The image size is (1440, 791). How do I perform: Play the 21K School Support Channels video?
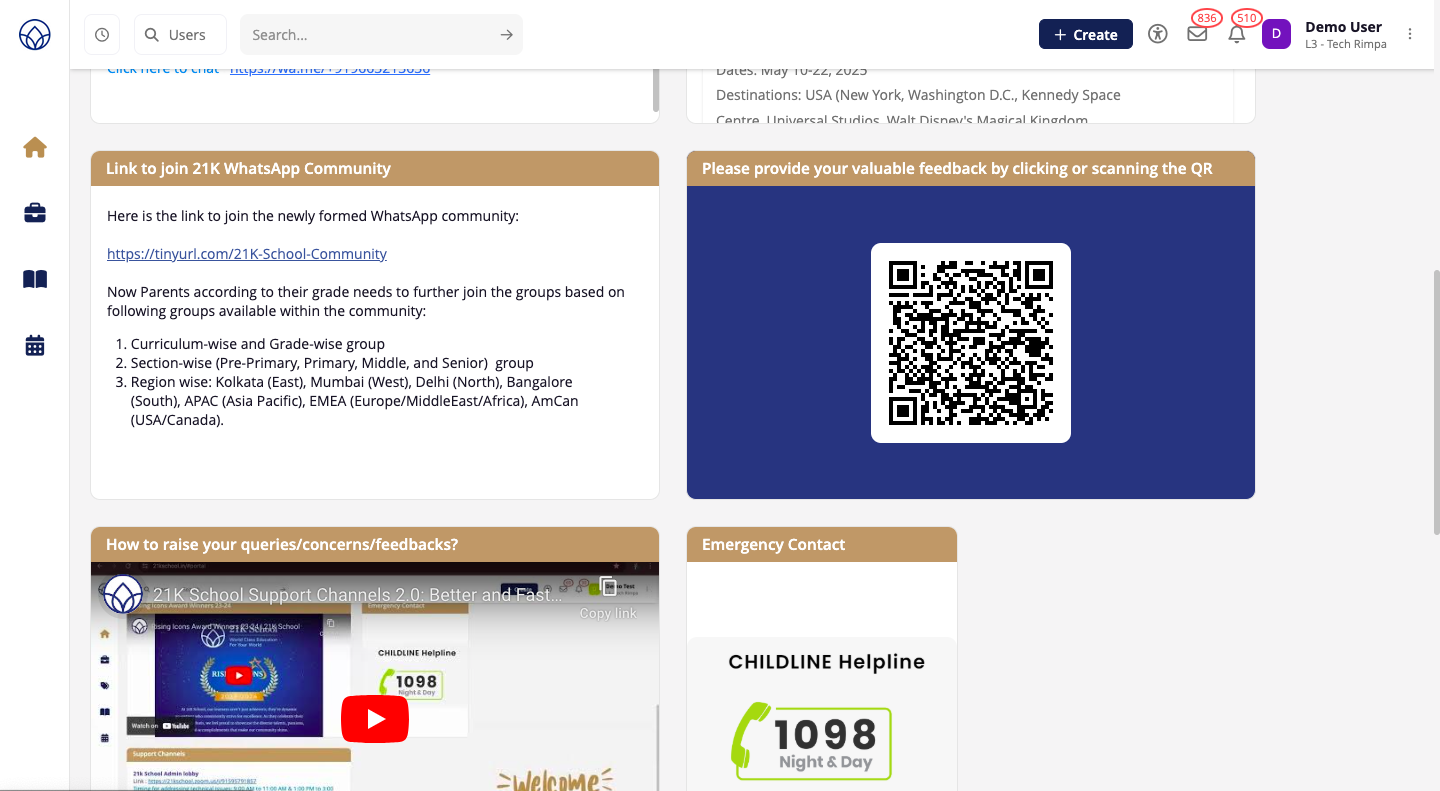375,719
